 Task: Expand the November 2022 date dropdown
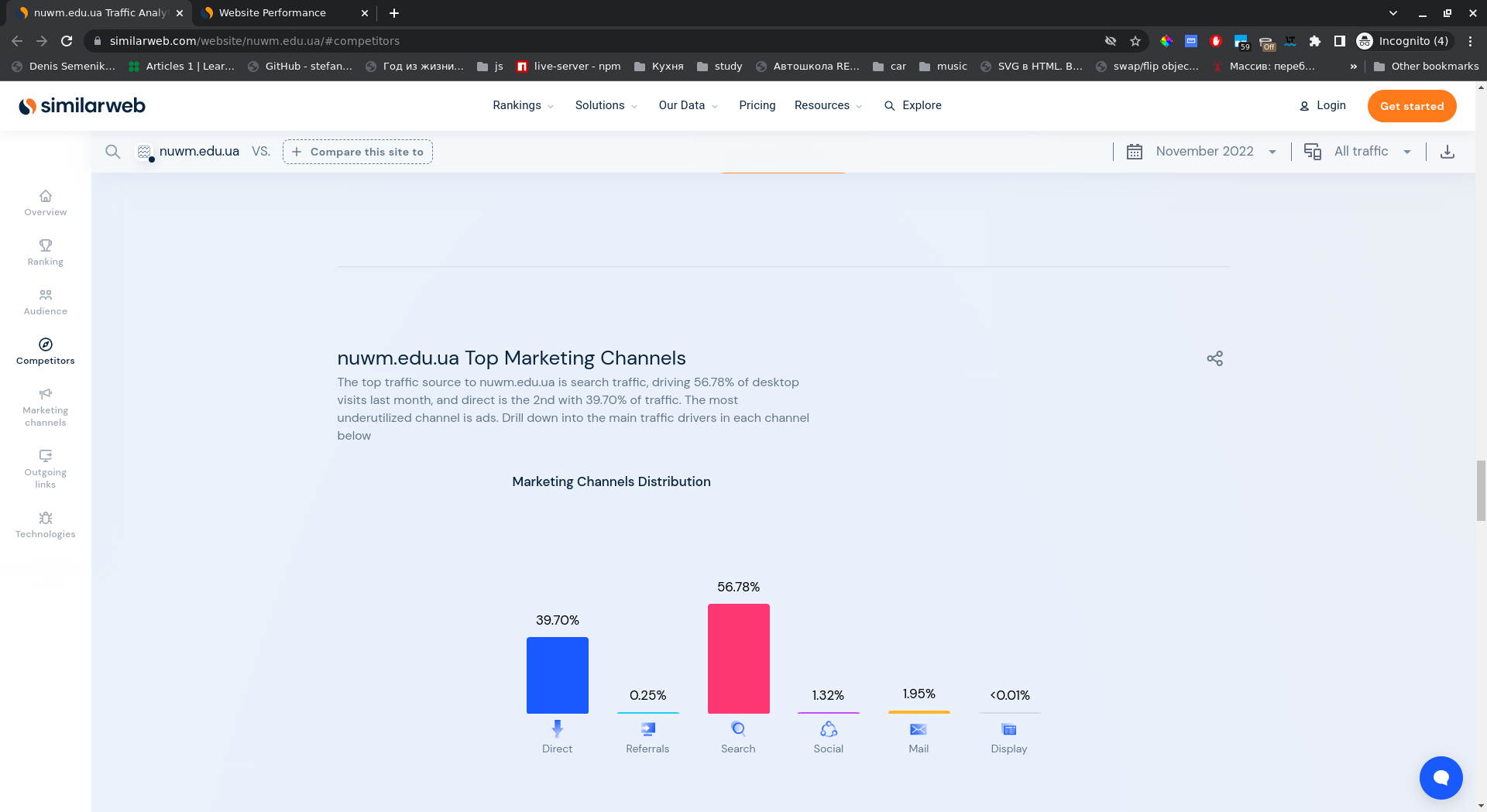click(1204, 152)
